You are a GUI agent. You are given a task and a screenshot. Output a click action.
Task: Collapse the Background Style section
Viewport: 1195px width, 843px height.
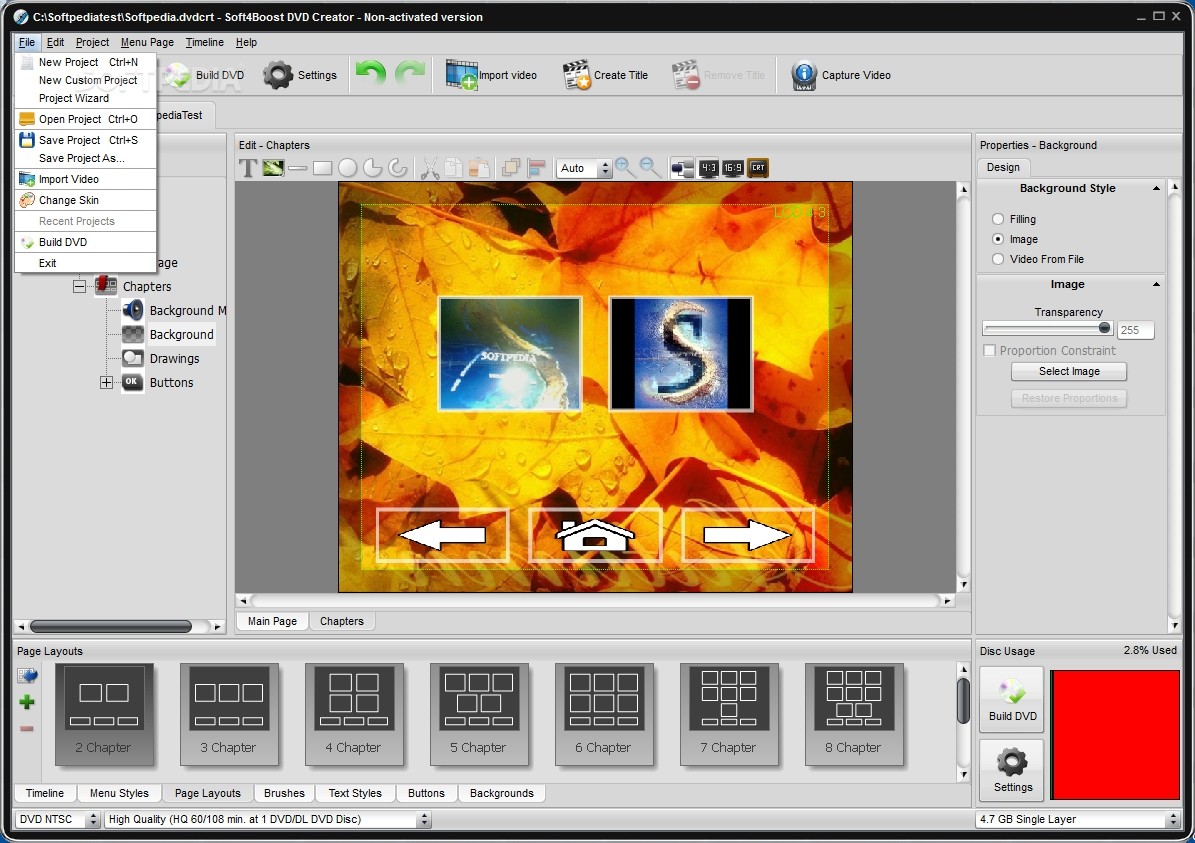tap(1156, 188)
